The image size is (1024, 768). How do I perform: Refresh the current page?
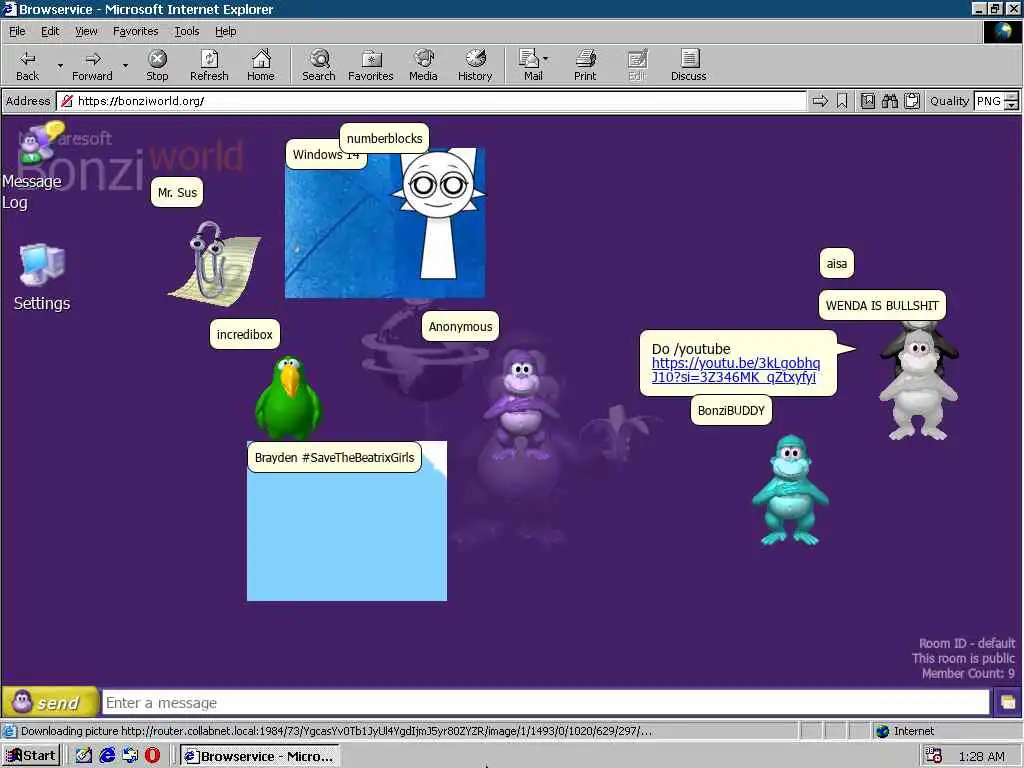(x=209, y=65)
